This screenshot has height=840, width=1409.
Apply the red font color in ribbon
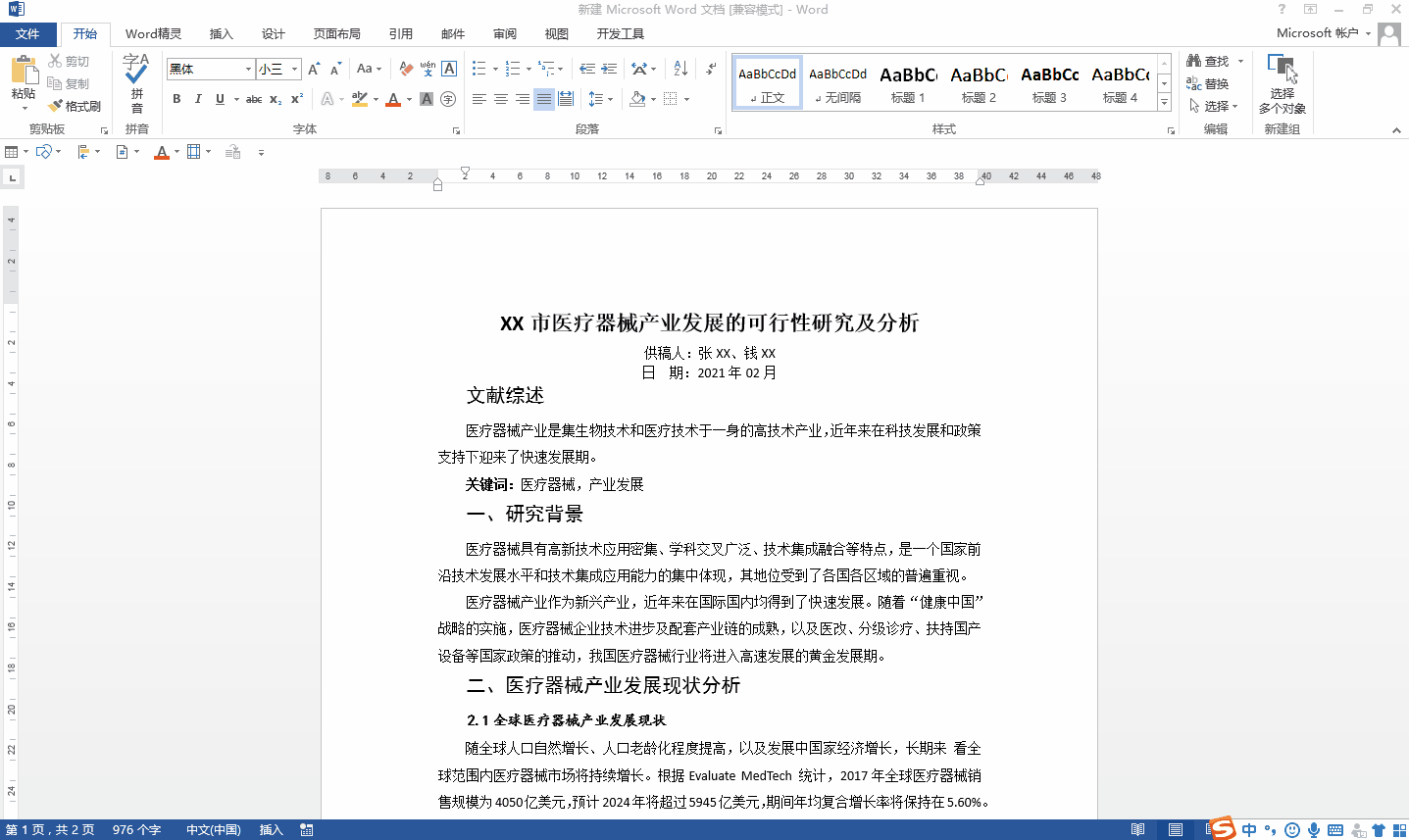393,99
